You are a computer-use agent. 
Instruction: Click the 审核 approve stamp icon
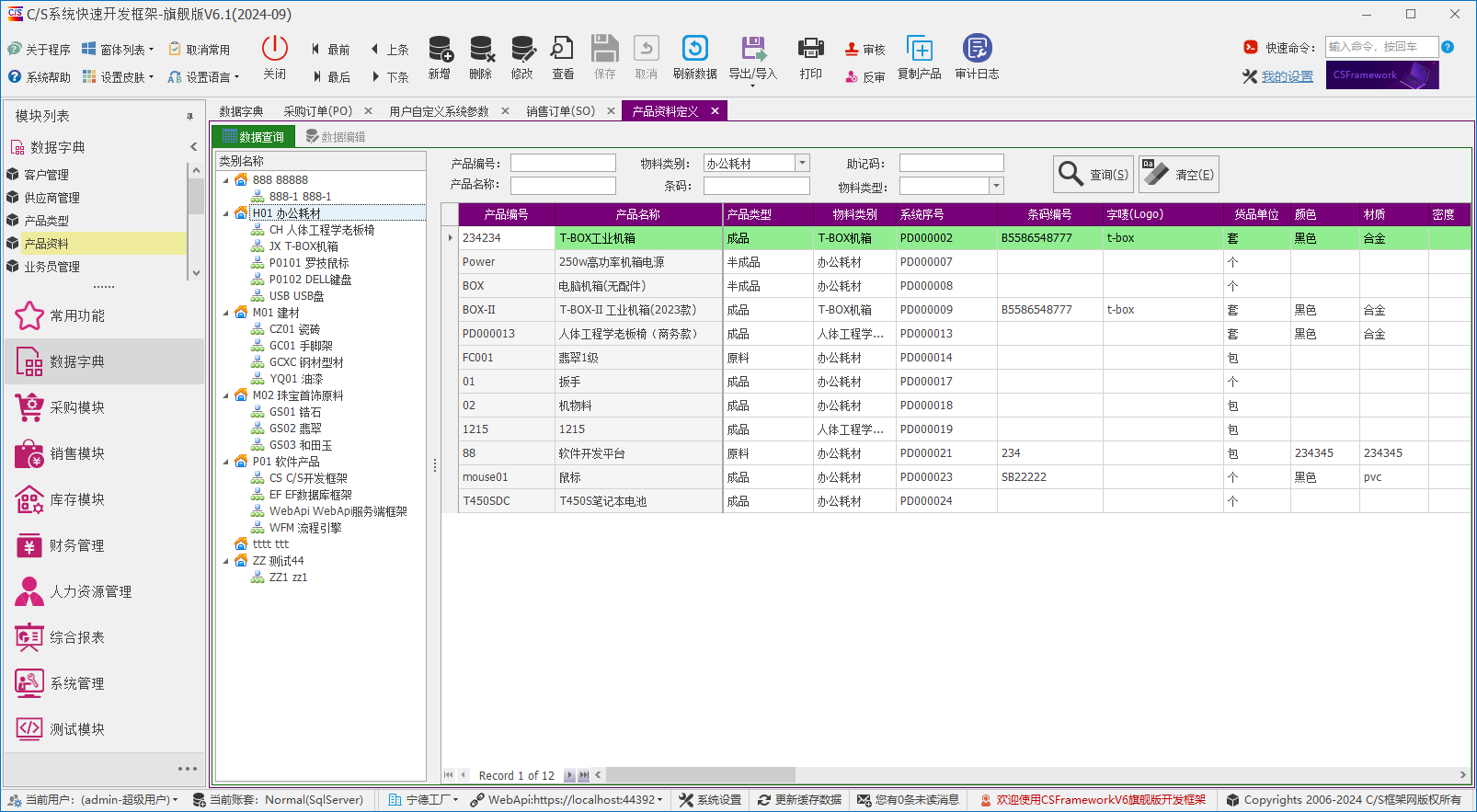click(x=852, y=50)
